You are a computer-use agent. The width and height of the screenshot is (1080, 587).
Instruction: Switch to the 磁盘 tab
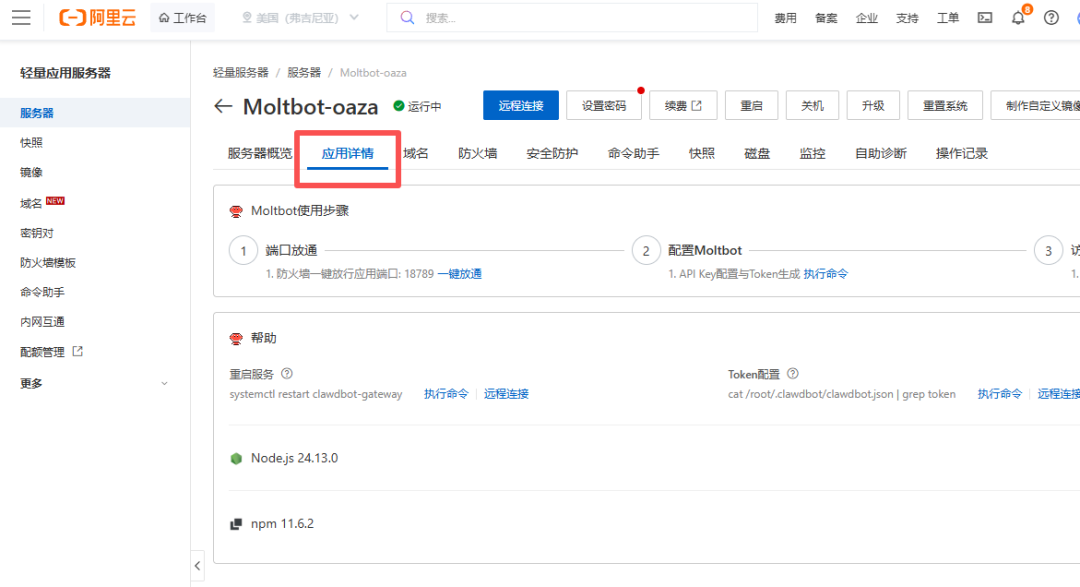point(757,154)
